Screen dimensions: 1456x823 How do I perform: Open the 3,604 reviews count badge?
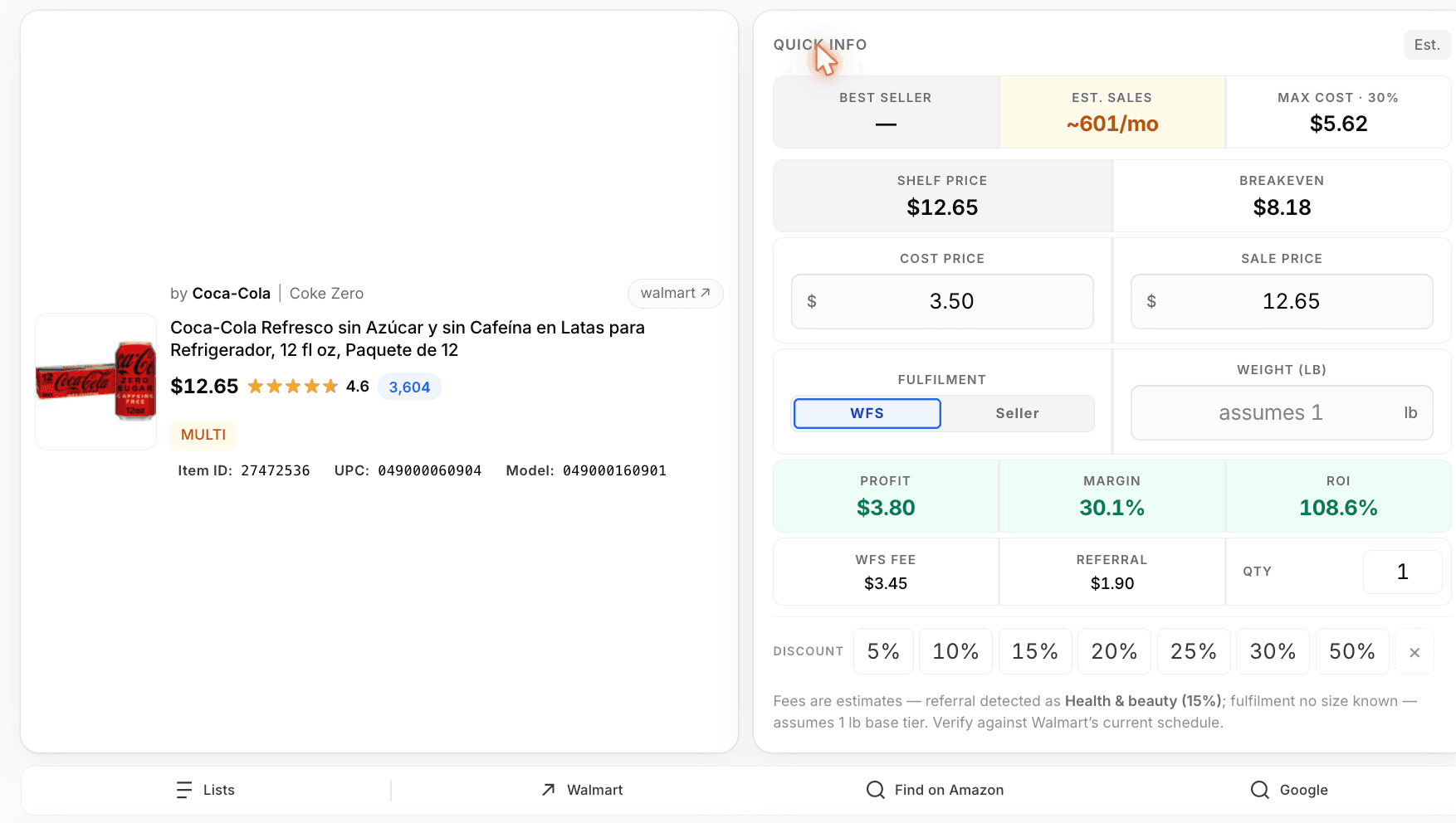(x=409, y=387)
